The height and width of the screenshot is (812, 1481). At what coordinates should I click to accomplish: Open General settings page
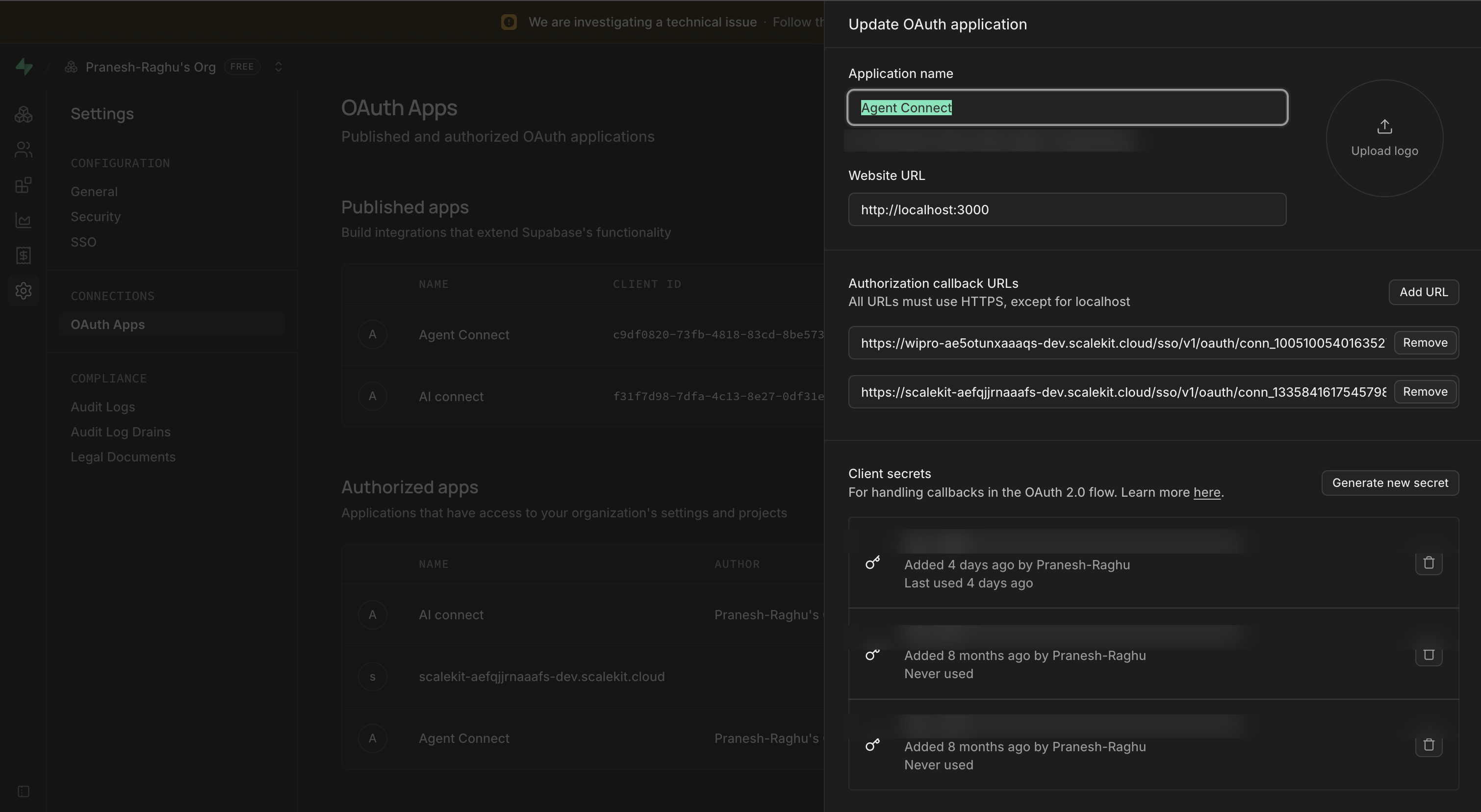(x=94, y=191)
